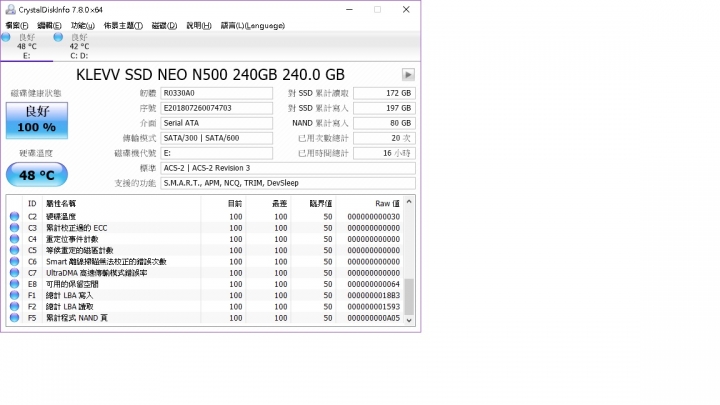
Task: Click the status circle of row C7
Action: click(14, 273)
